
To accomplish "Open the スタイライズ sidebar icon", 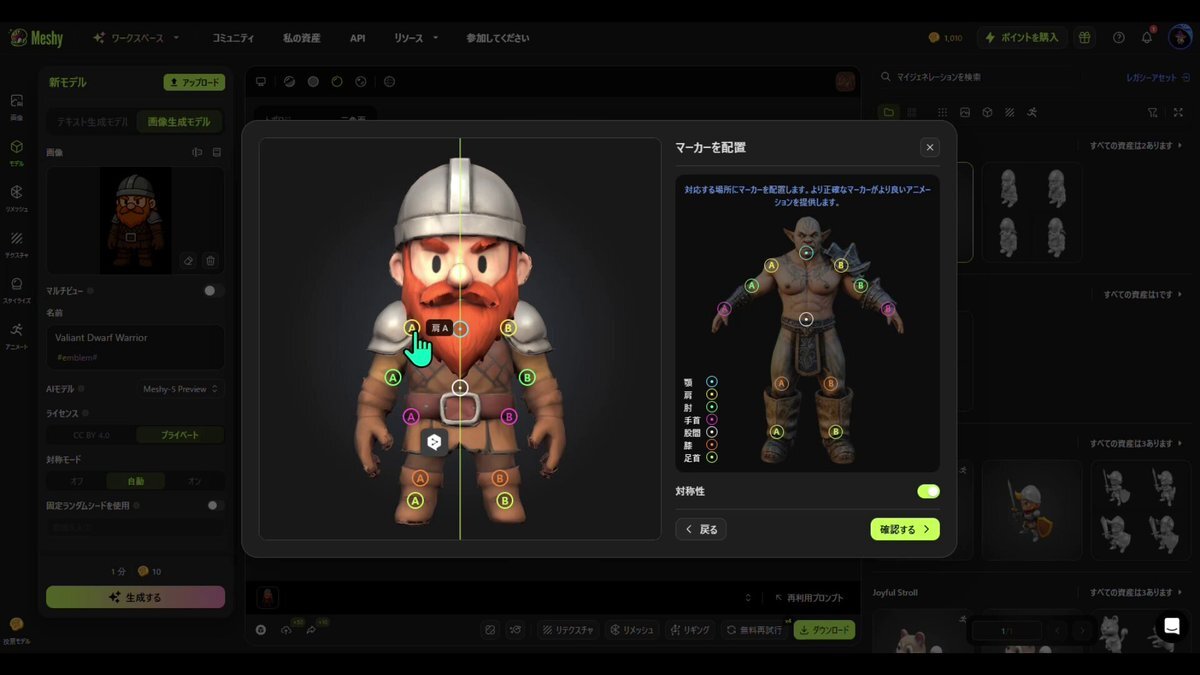I will (17, 289).
